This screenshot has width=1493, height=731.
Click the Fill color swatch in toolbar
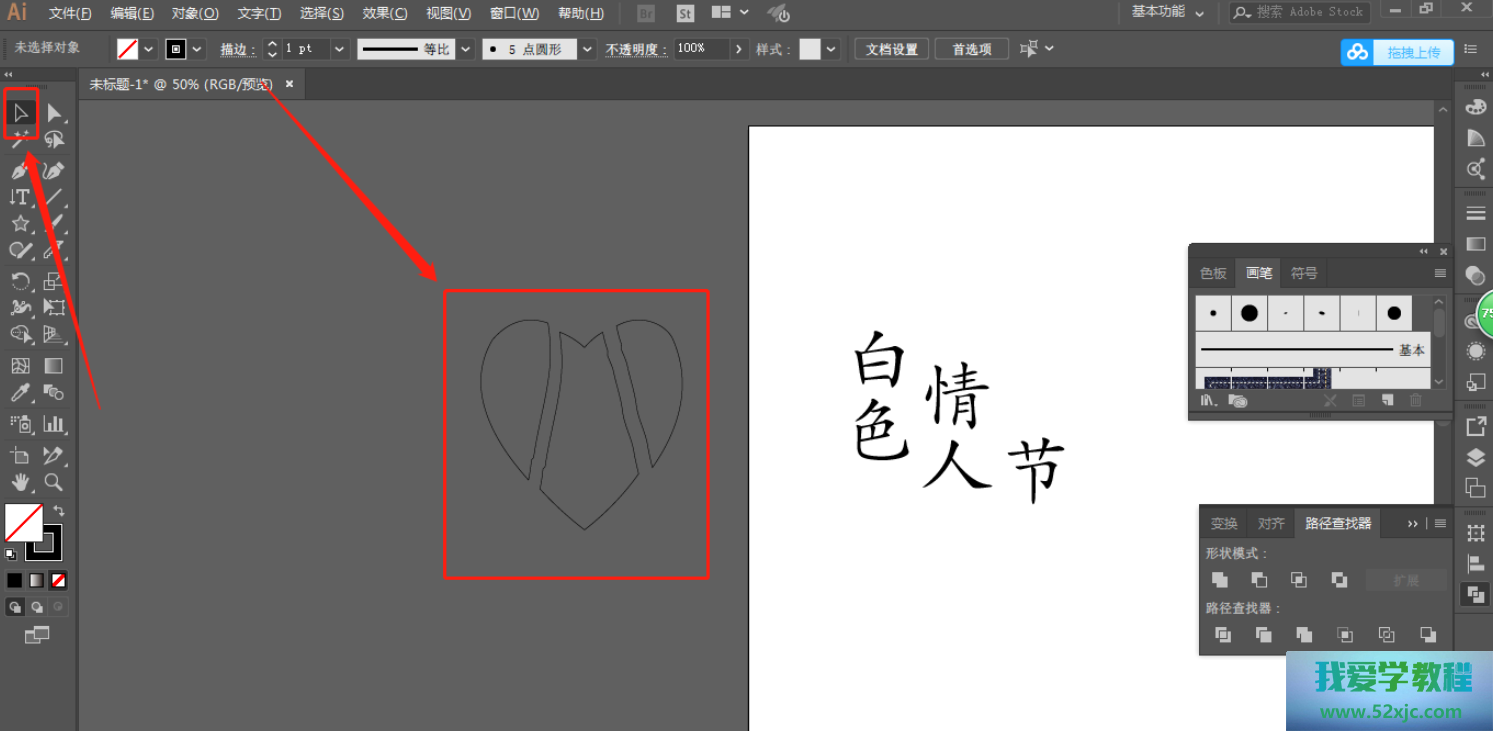point(22,522)
